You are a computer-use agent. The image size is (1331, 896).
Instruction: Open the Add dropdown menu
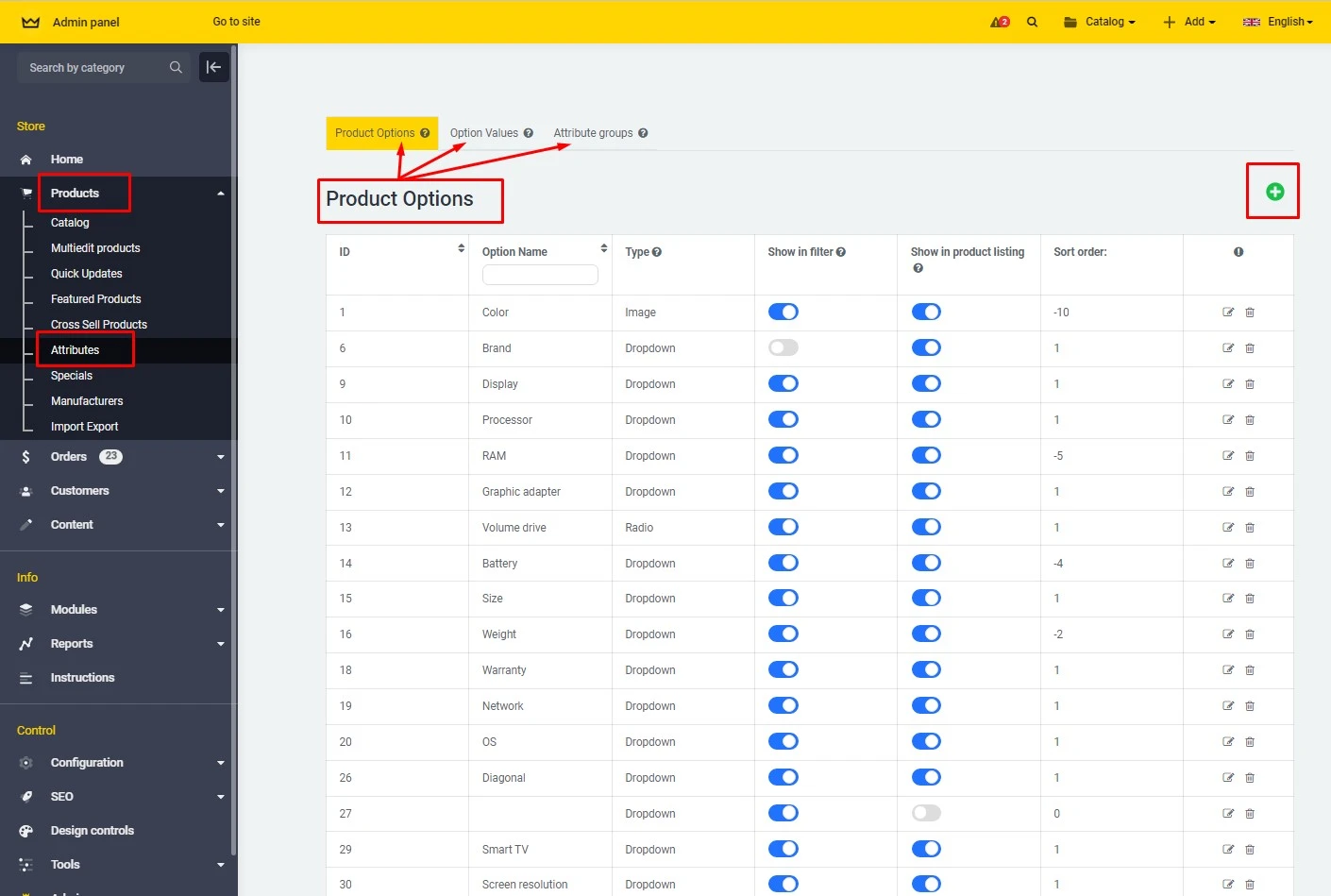coord(1188,21)
